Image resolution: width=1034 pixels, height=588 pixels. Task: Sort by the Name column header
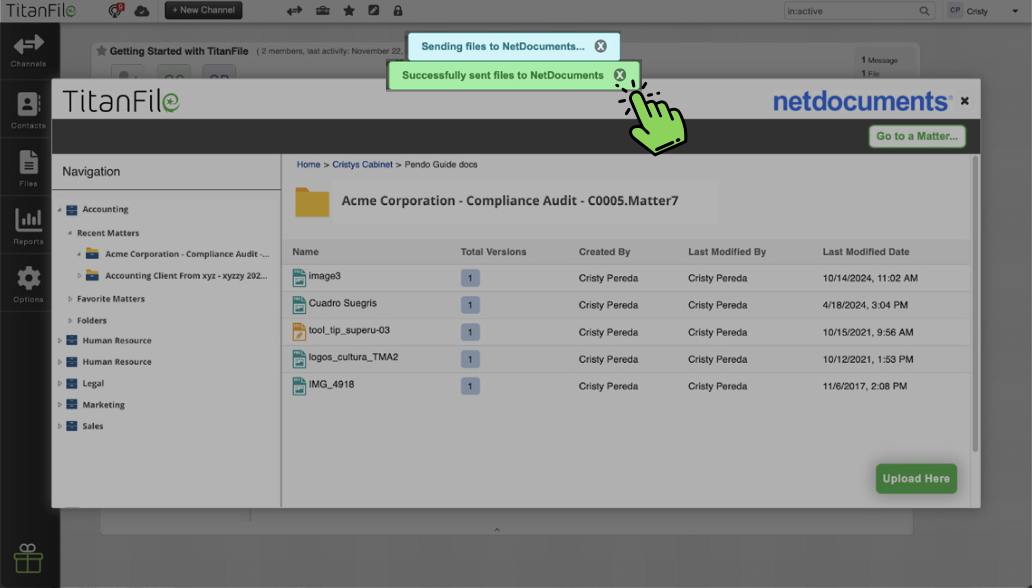[305, 252]
